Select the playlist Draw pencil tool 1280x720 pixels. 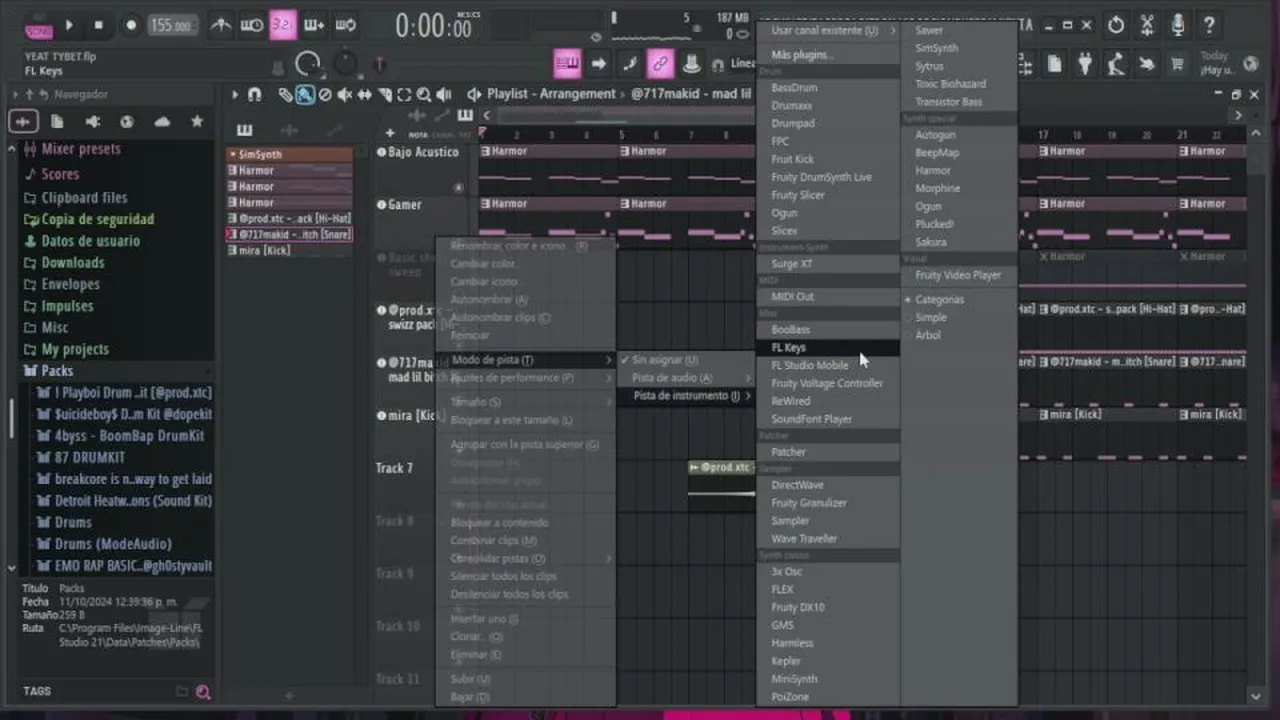tap(286, 95)
